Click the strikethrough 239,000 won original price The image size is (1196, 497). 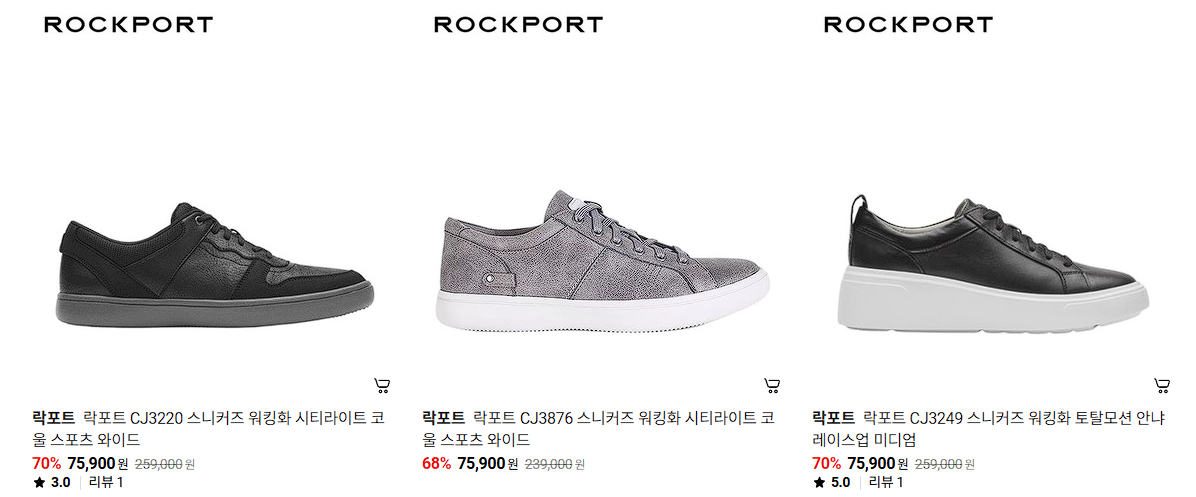pyautogui.click(x=555, y=464)
